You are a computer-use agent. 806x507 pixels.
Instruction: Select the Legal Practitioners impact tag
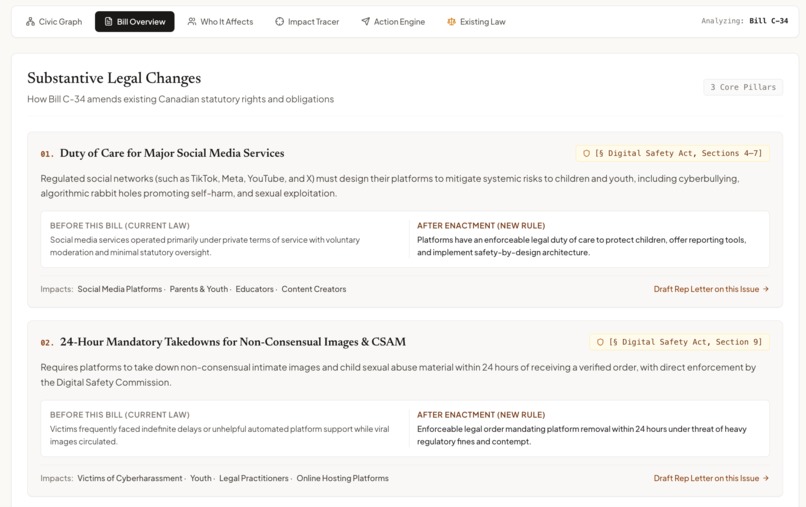(x=254, y=478)
